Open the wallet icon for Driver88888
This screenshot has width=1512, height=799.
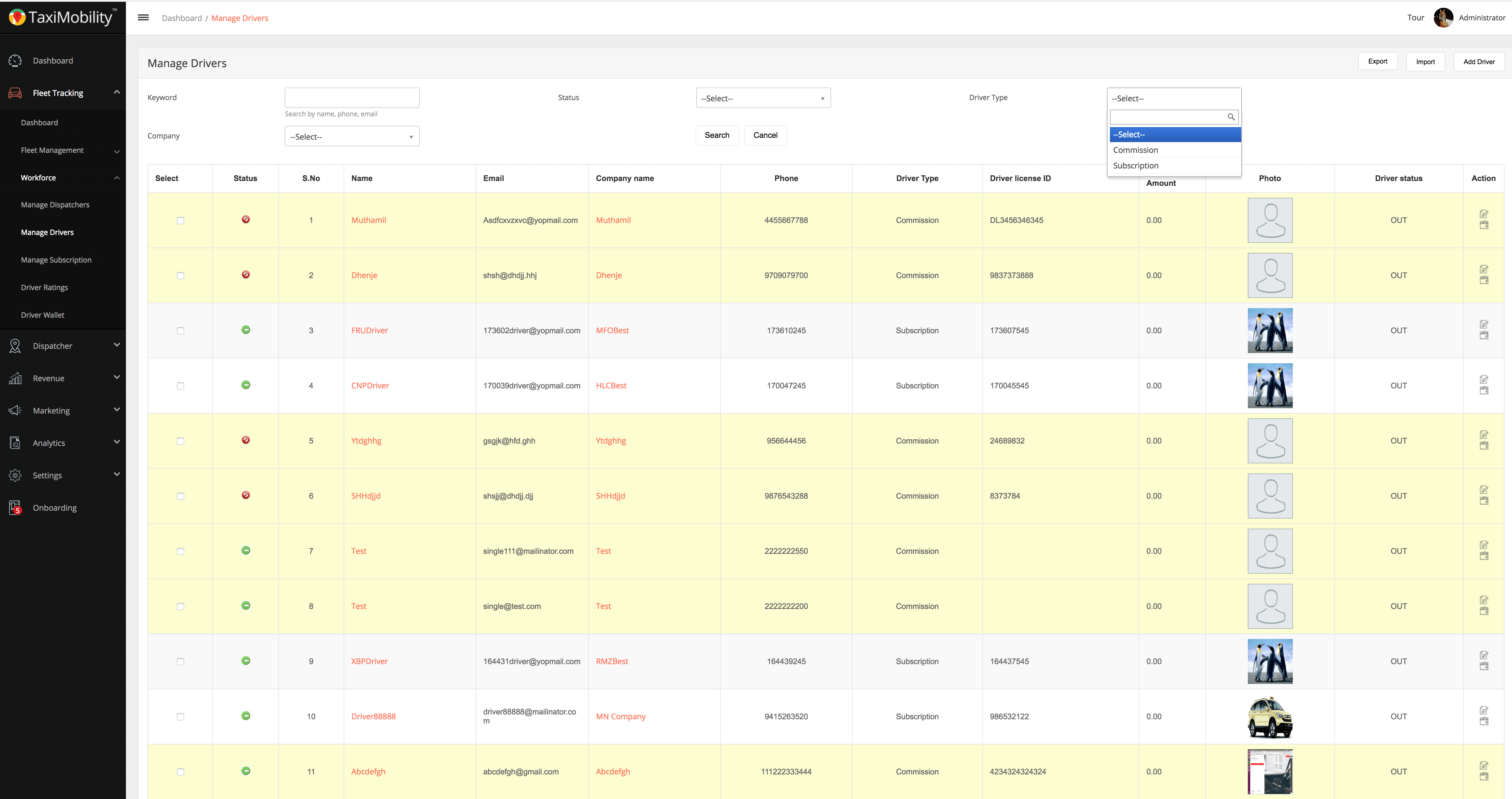coord(1484,722)
